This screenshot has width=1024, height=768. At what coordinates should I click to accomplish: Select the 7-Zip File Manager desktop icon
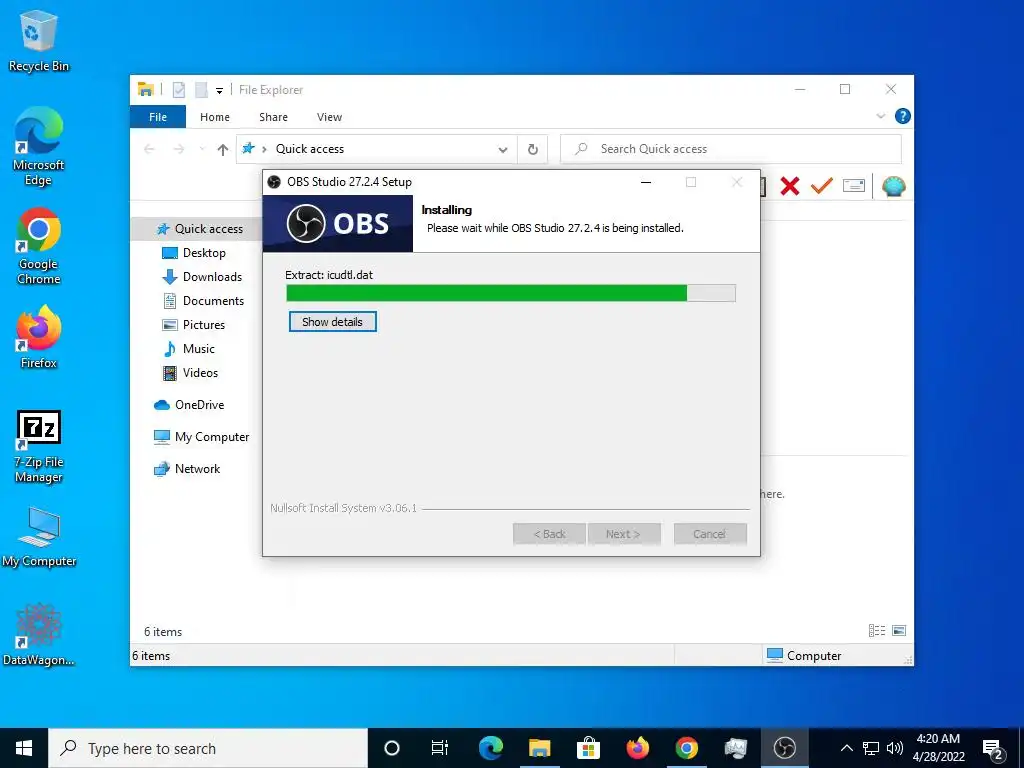click(39, 447)
